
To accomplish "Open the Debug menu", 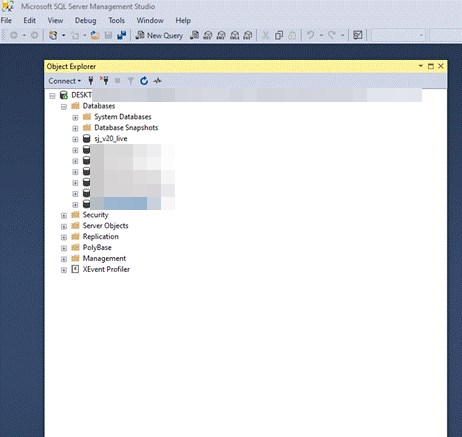I will tap(86, 20).
